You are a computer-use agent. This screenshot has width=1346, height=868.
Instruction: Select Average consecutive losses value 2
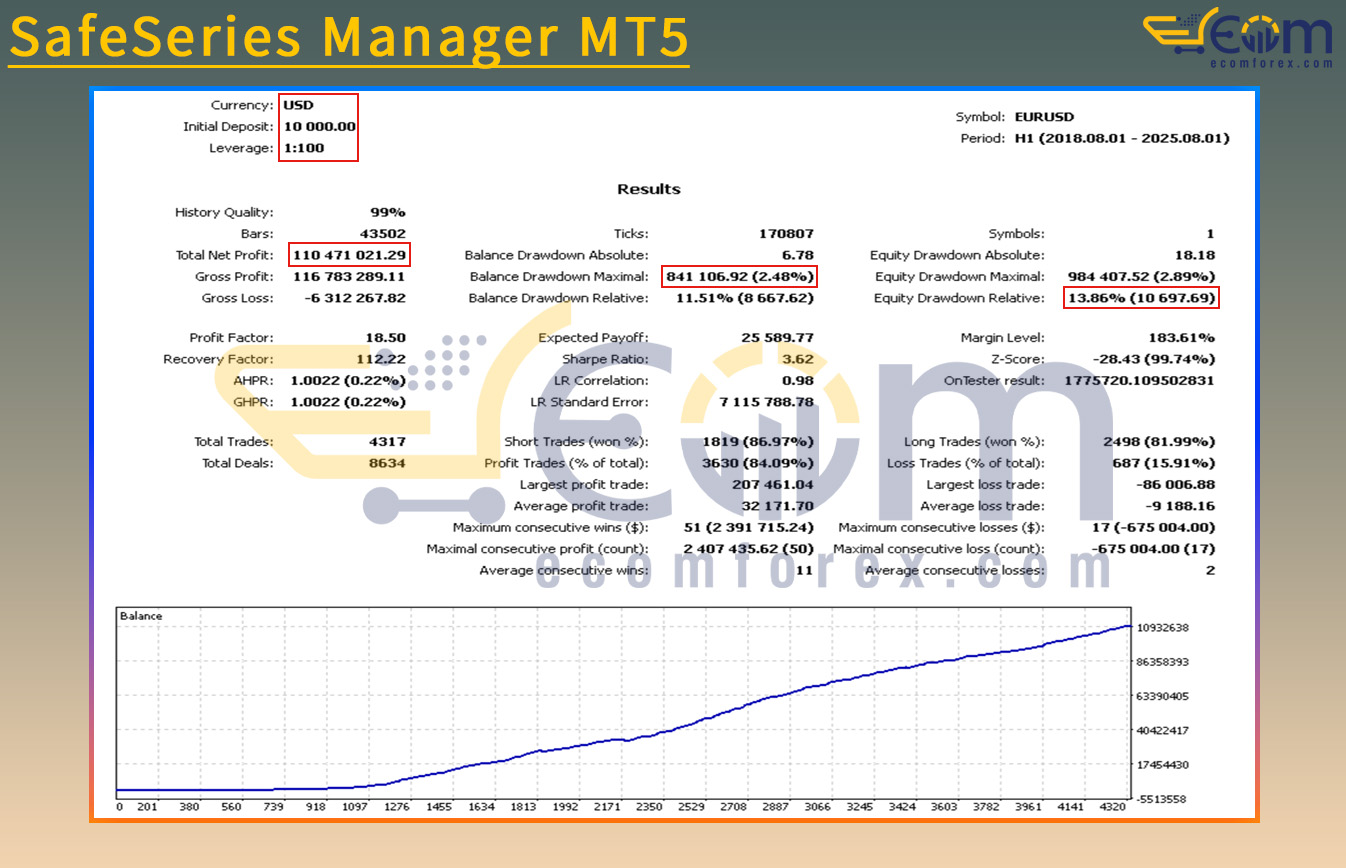(x=1210, y=570)
